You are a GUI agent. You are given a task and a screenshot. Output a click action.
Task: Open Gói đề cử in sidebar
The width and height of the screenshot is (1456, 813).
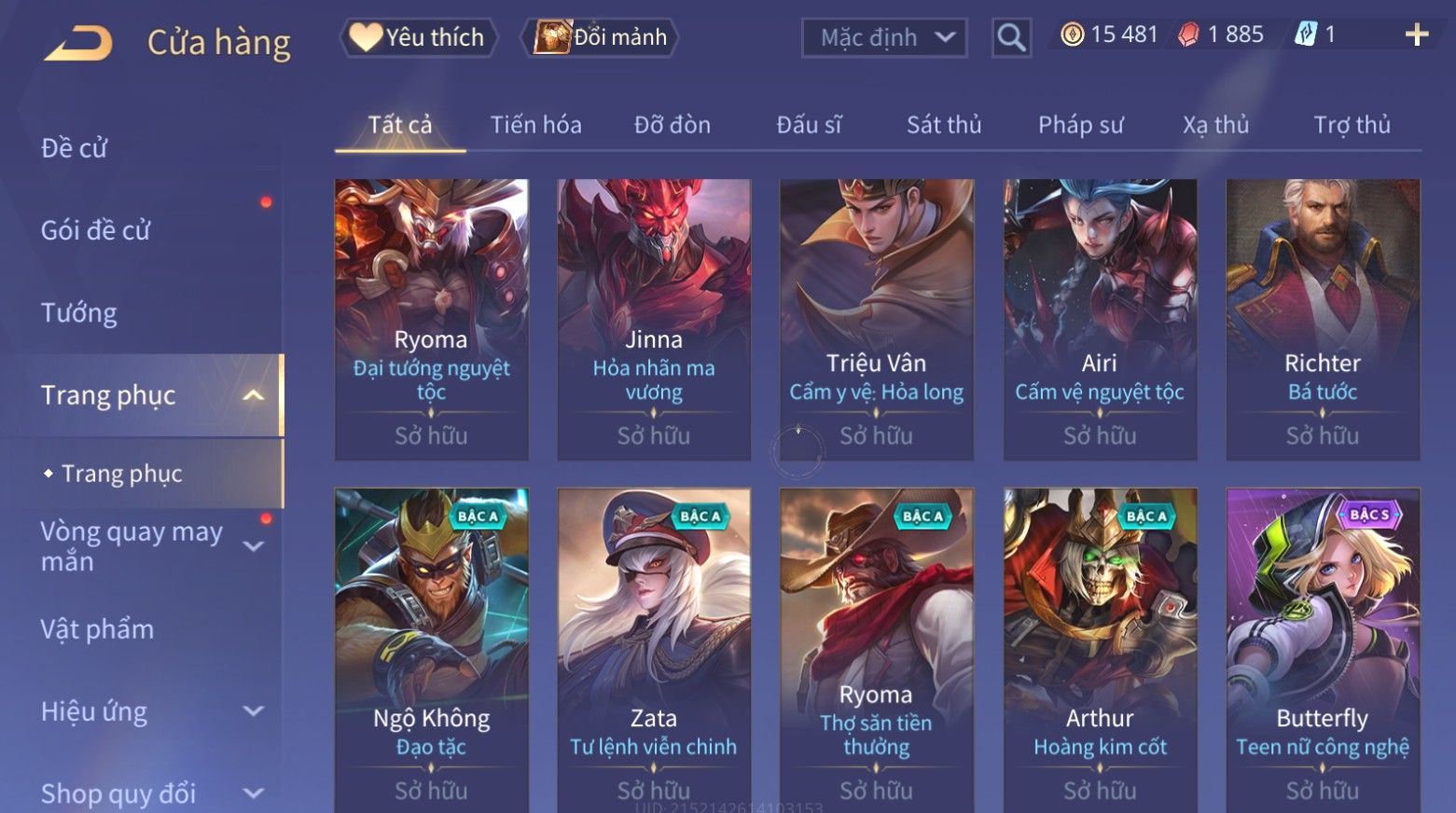point(95,230)
